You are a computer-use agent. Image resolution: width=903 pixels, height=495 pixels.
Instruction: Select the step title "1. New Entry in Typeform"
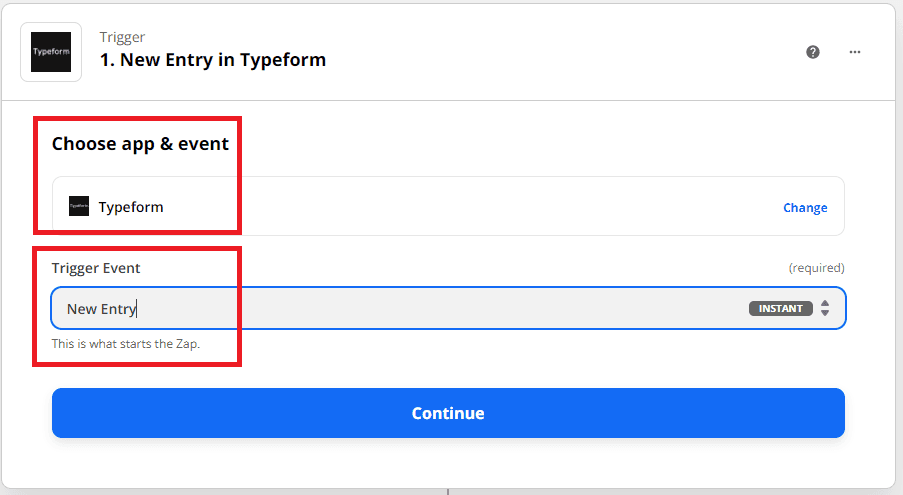[213, 60]
